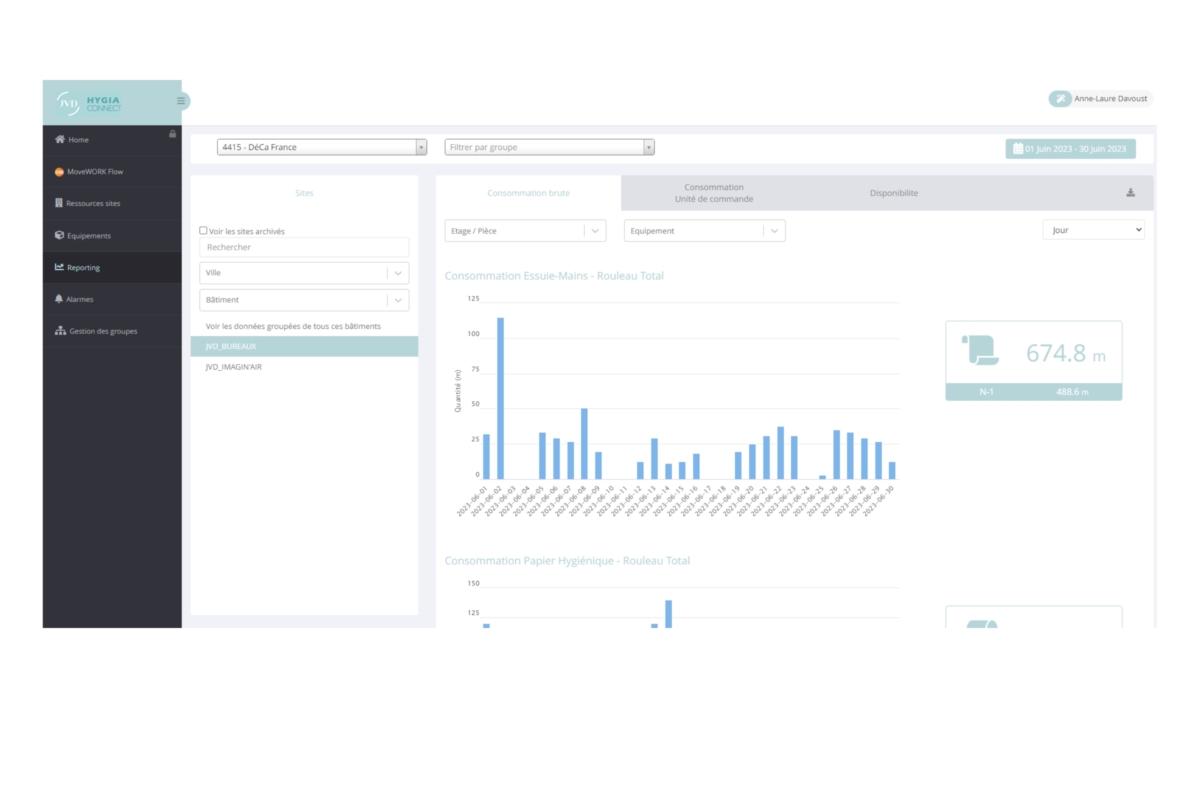Open the Equipements sidebar item
This screenshot has height=800, width=1200.
coord(88,236)
